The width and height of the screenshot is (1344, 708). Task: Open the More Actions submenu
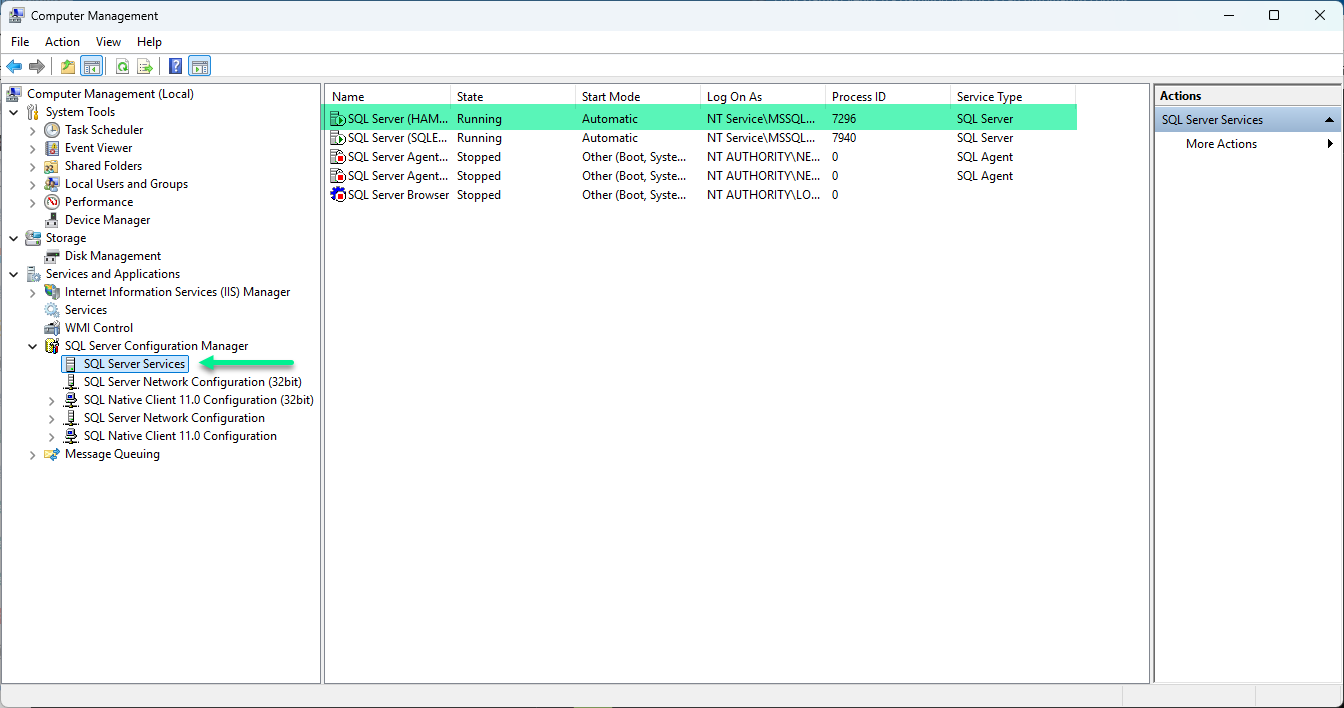click(x=1221, y=144)
